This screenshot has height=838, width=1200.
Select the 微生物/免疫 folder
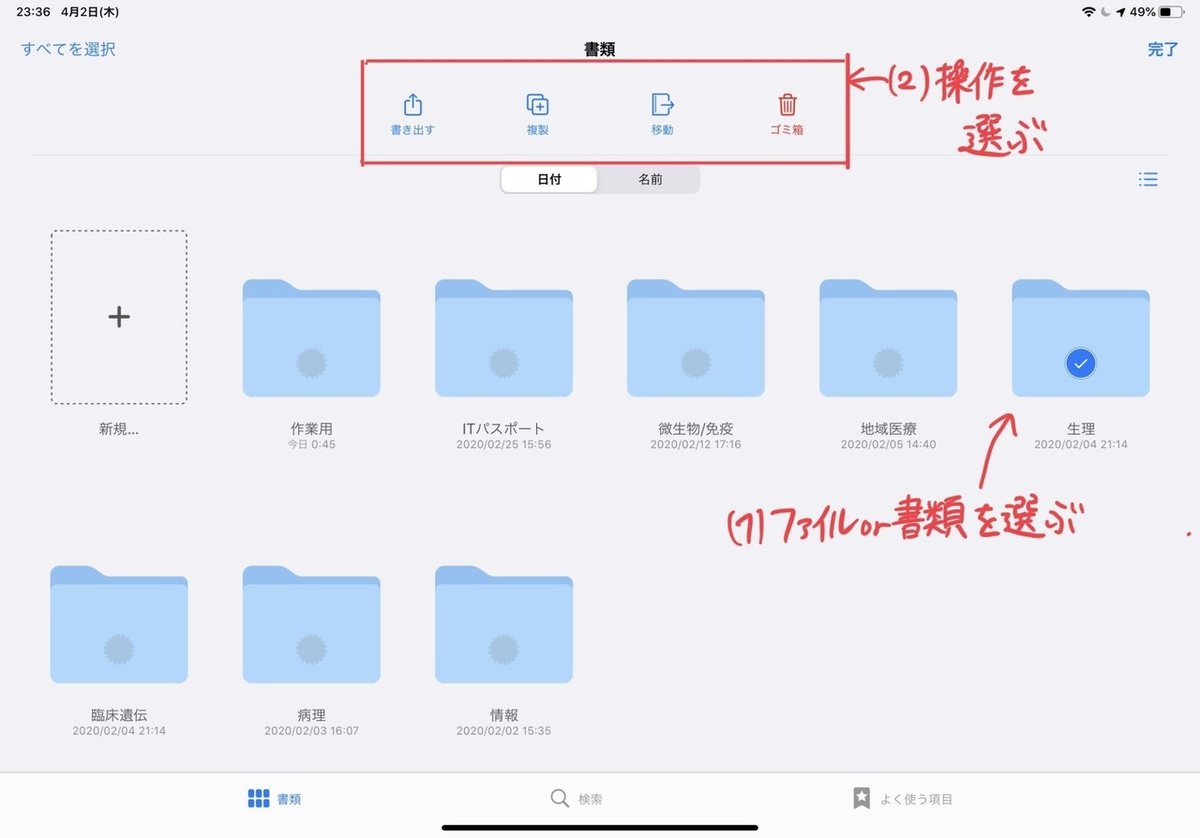(x=695, y=335)
